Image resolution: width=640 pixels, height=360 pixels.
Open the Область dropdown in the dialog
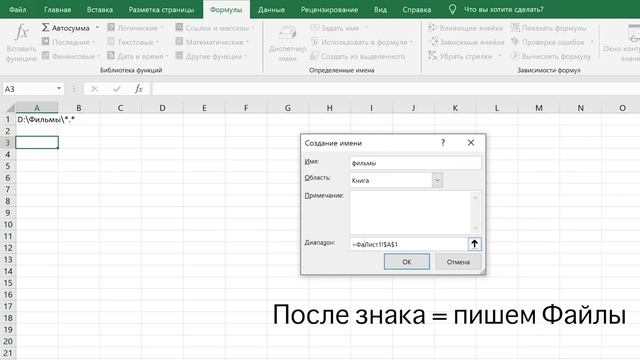[437, 180]
